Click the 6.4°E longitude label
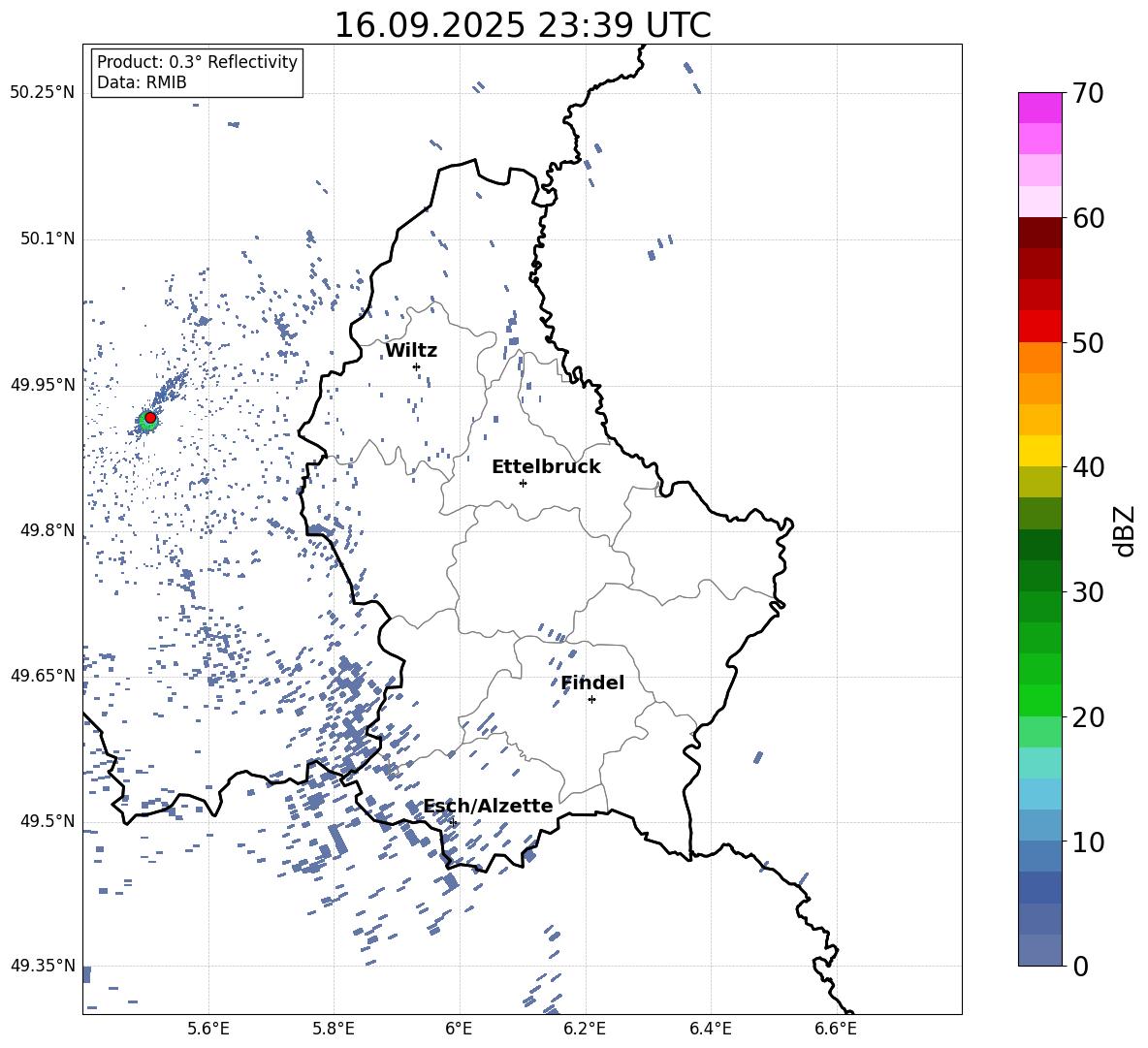This screenshot has height=1048, width=1148. [710, 1029]
